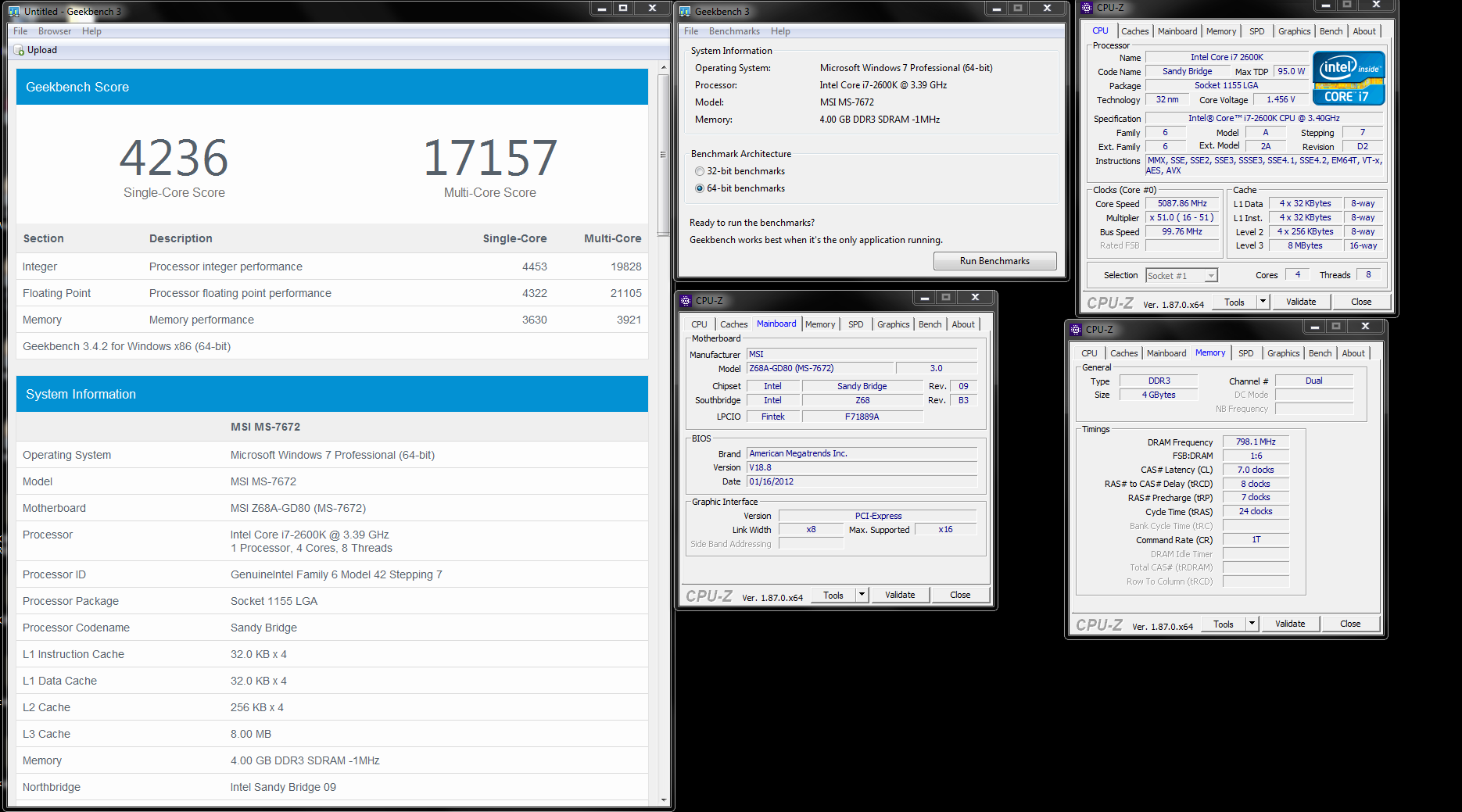This screenshot has width=1462, height=812.
Task: Click the Memory performance row description
Action: coord(202,320)
